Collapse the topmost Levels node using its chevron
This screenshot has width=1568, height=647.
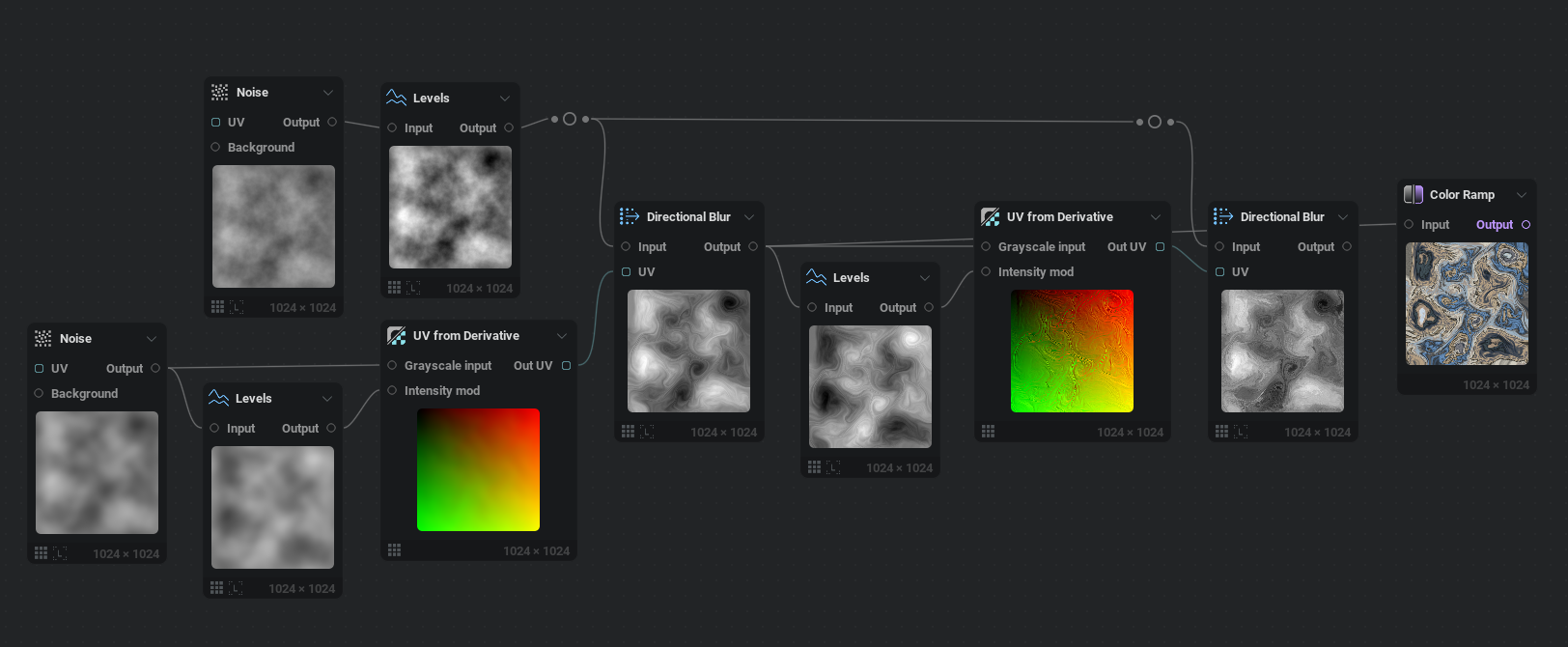click(505, 98)
